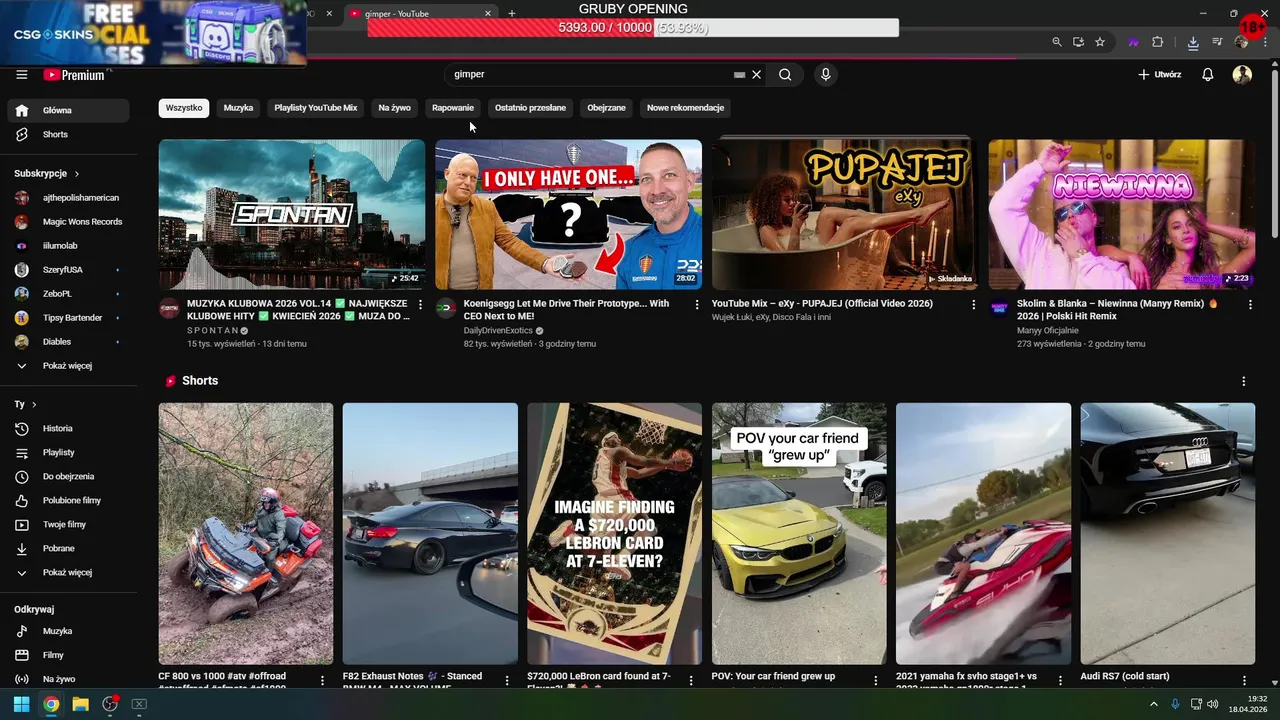Open the Audi RS7 cold start short
1280x720 pixels.
1167,534
